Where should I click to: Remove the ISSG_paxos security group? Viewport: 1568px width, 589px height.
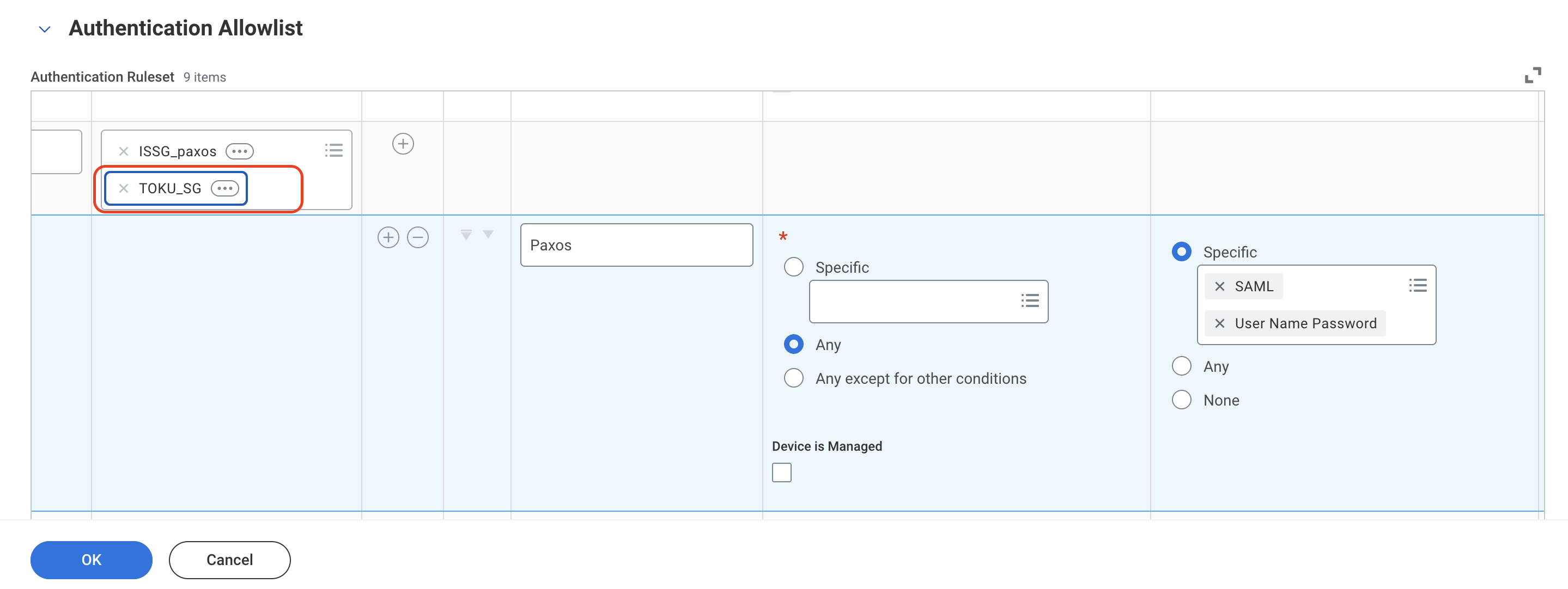(124, 151)
